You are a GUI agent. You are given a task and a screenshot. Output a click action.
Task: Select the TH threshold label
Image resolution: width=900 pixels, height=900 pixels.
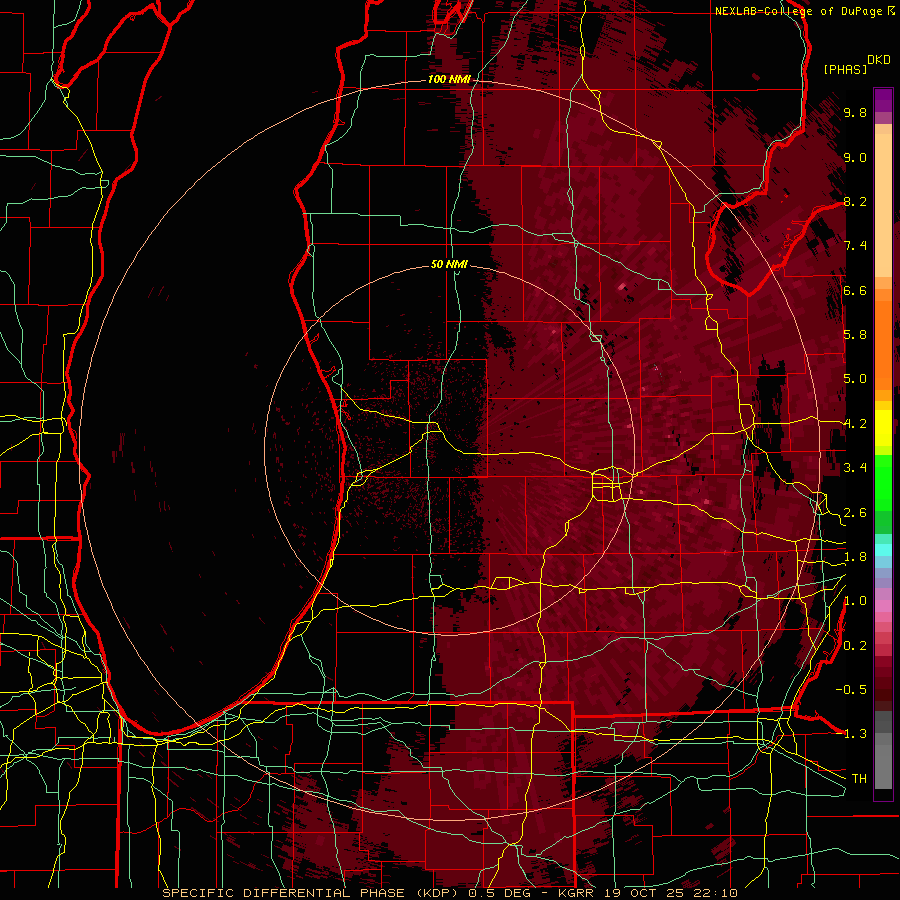click(859, 779)
